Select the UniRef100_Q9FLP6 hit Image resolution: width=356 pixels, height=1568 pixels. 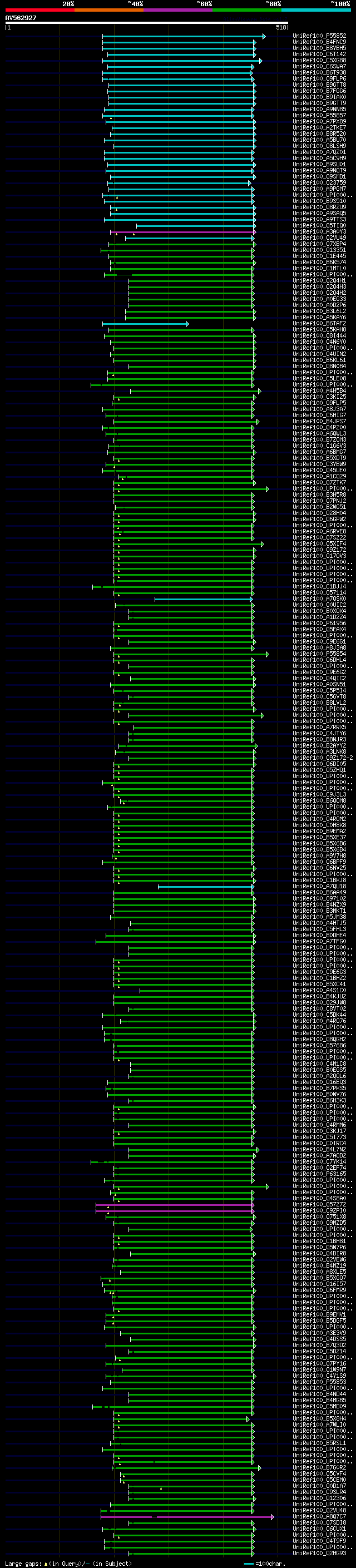[x=319, y=78]
